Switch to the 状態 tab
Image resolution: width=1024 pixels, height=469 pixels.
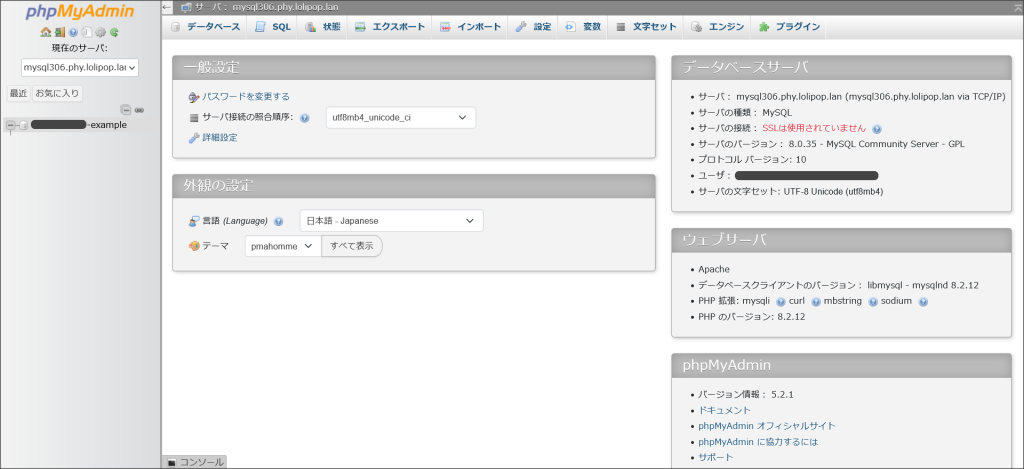click(x=323, y=27)
